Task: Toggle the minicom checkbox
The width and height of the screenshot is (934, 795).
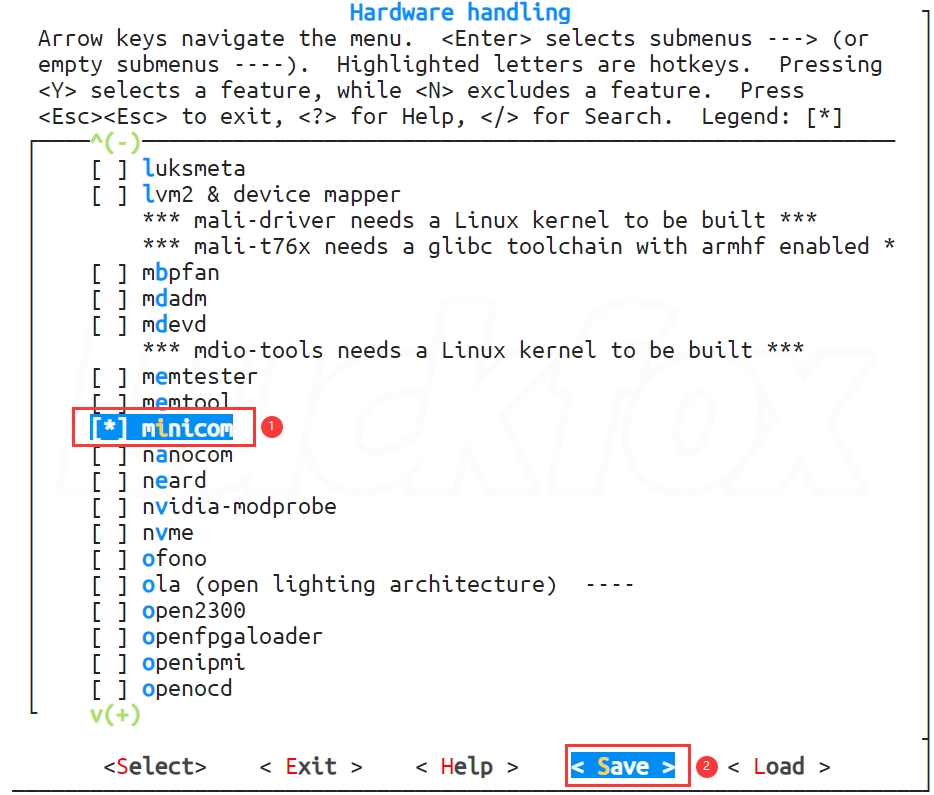Action: (161, 428)
